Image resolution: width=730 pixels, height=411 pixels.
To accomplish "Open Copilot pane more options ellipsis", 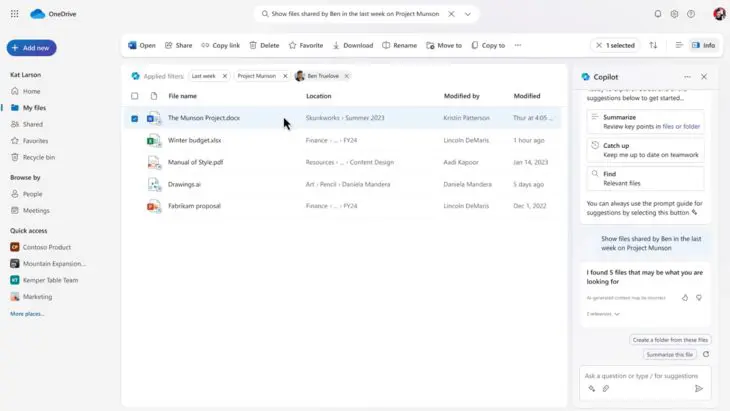I will pos(687,77).
